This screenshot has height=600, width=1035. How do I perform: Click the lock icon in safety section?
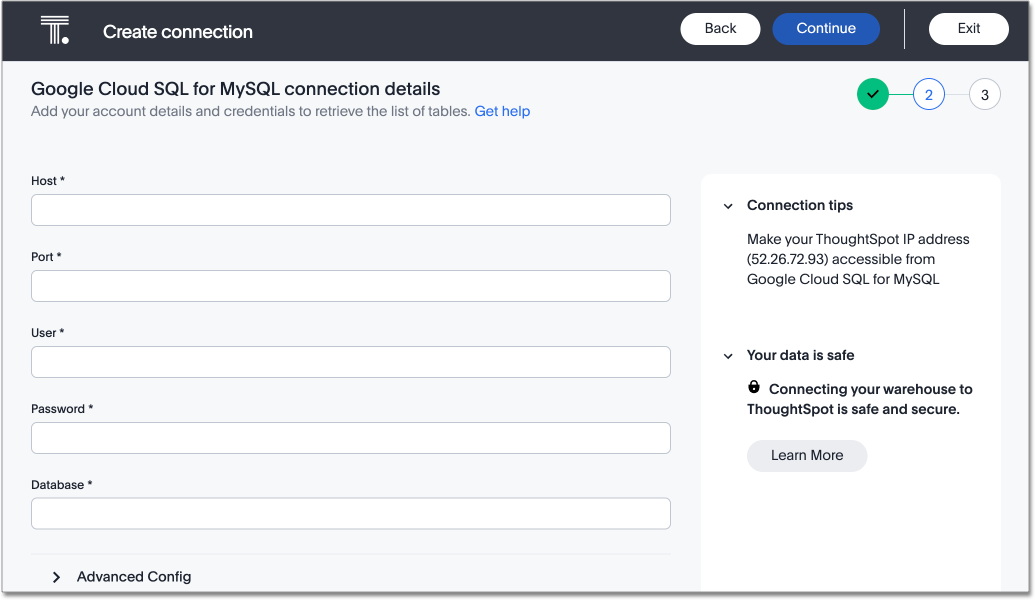pyautogui.click(x=754, y=387)
